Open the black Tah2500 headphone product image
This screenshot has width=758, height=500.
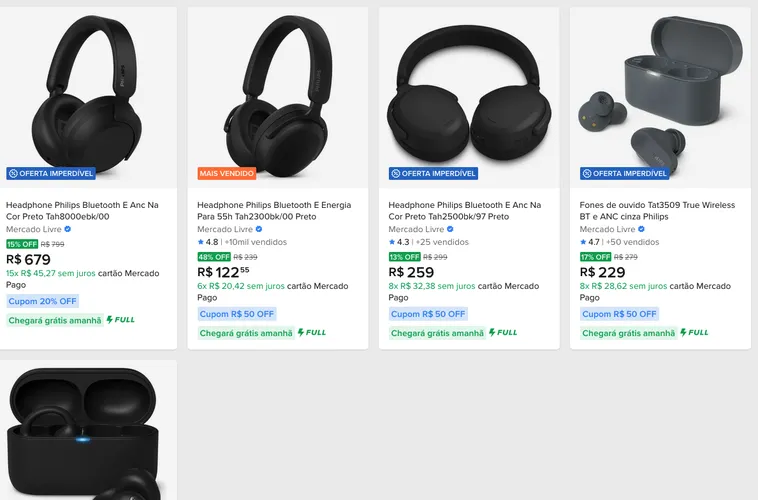(x=469, y=97)
